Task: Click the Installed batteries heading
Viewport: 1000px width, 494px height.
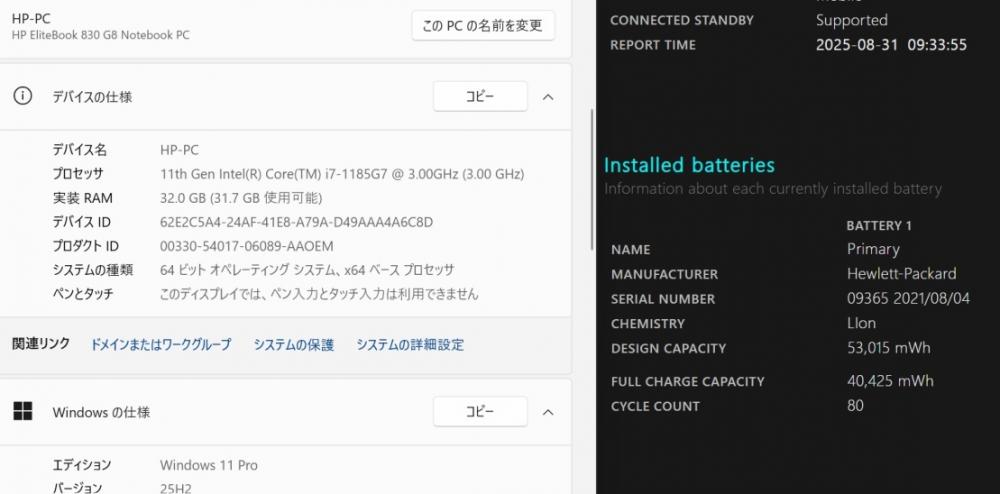Action: [x=689, y=165]
